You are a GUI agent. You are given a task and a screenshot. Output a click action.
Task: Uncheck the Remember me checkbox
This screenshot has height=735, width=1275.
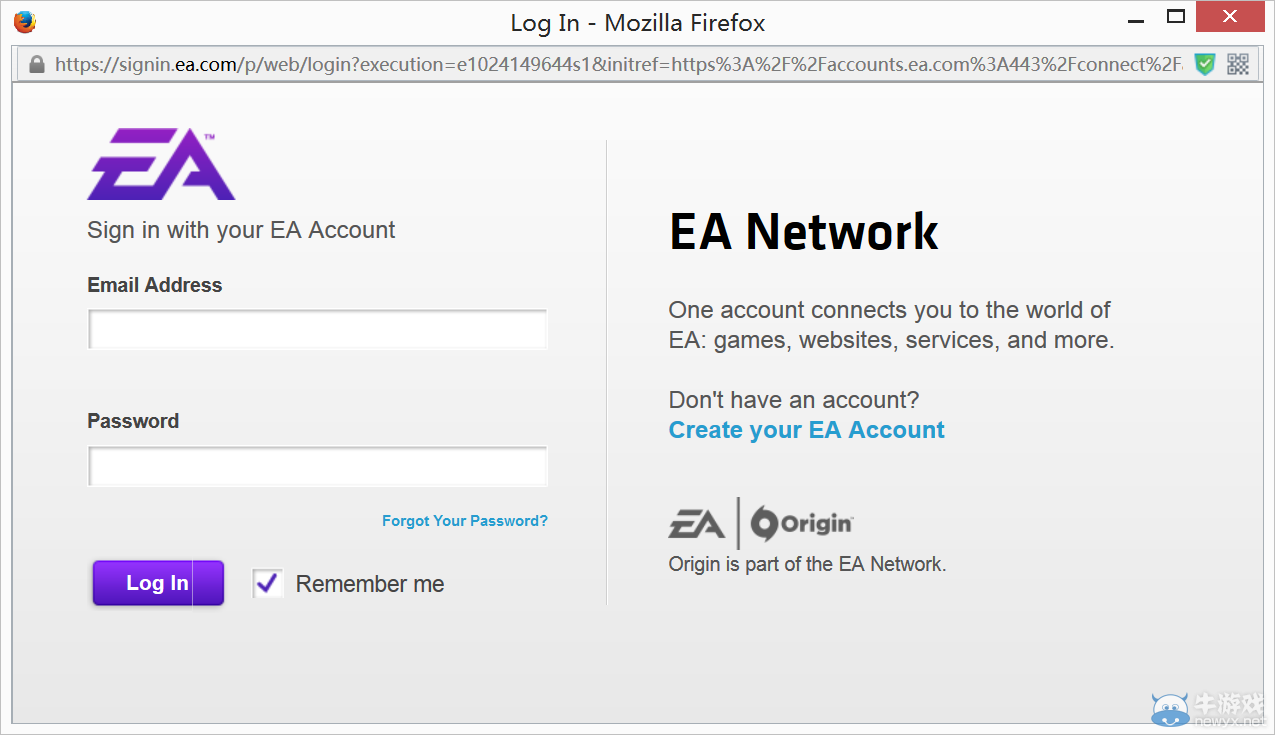pyautogui.click(x=267, y=584)
